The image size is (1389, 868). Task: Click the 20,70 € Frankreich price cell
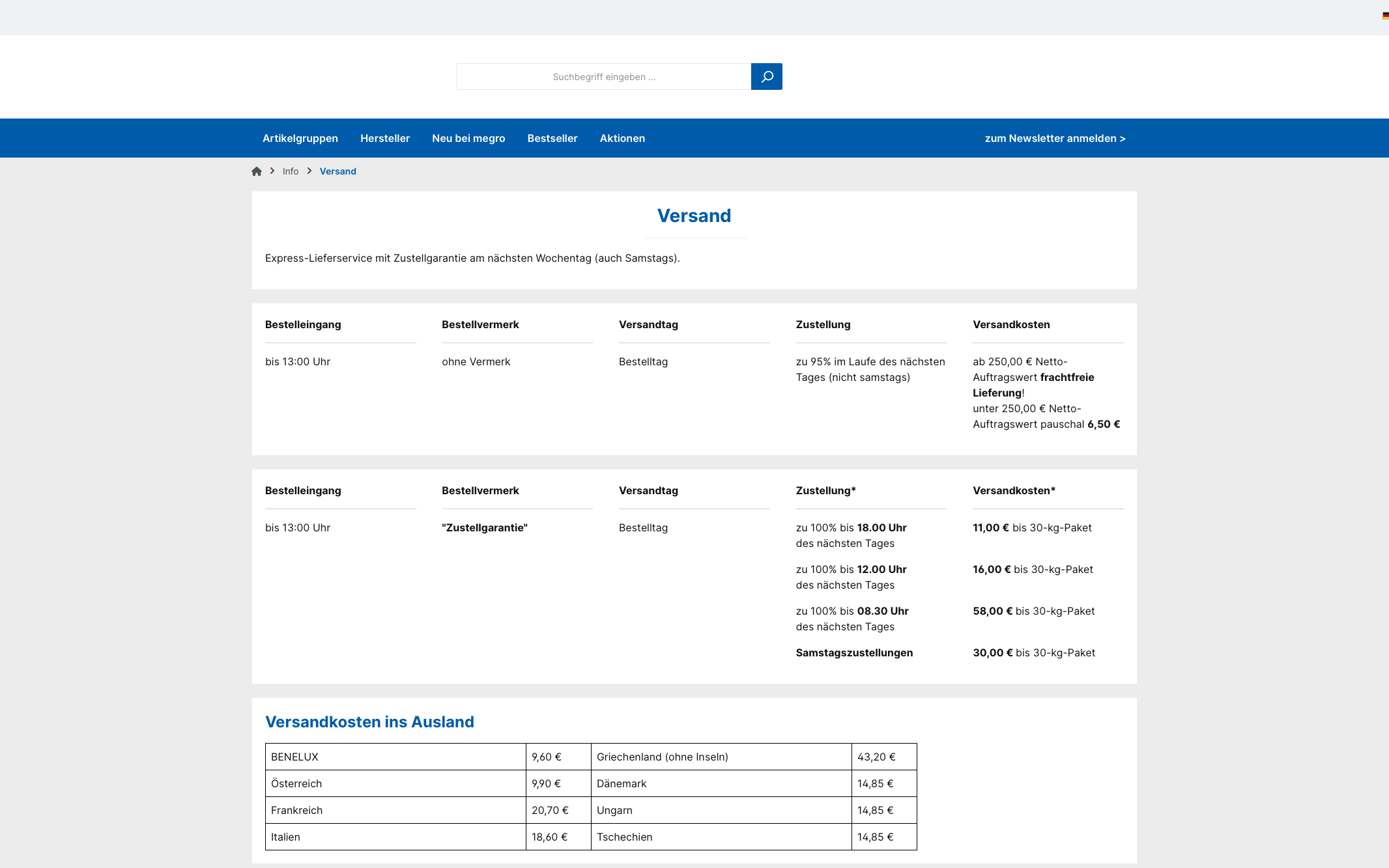pos(558,810)
